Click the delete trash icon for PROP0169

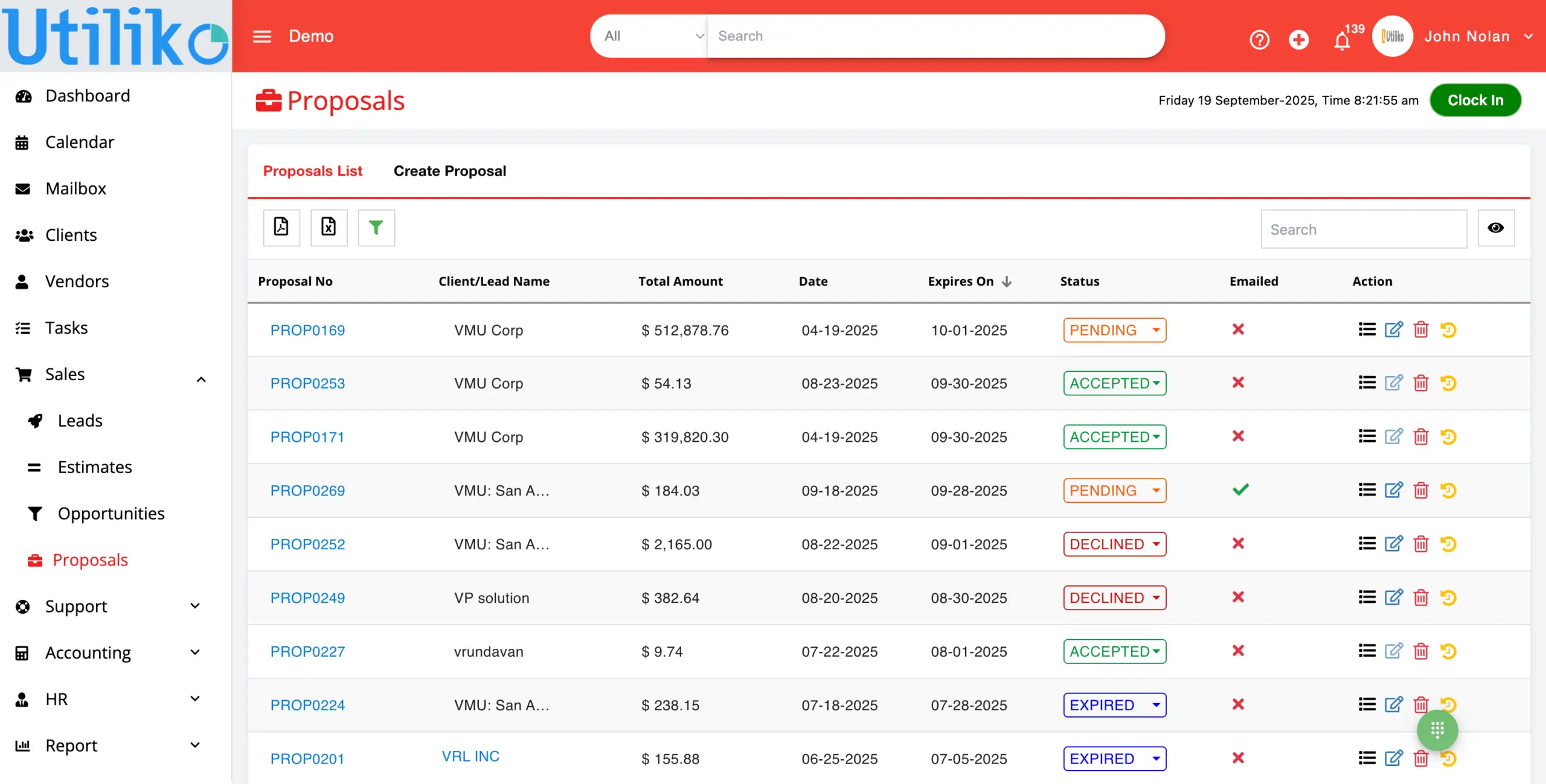tap(1421, 330)
